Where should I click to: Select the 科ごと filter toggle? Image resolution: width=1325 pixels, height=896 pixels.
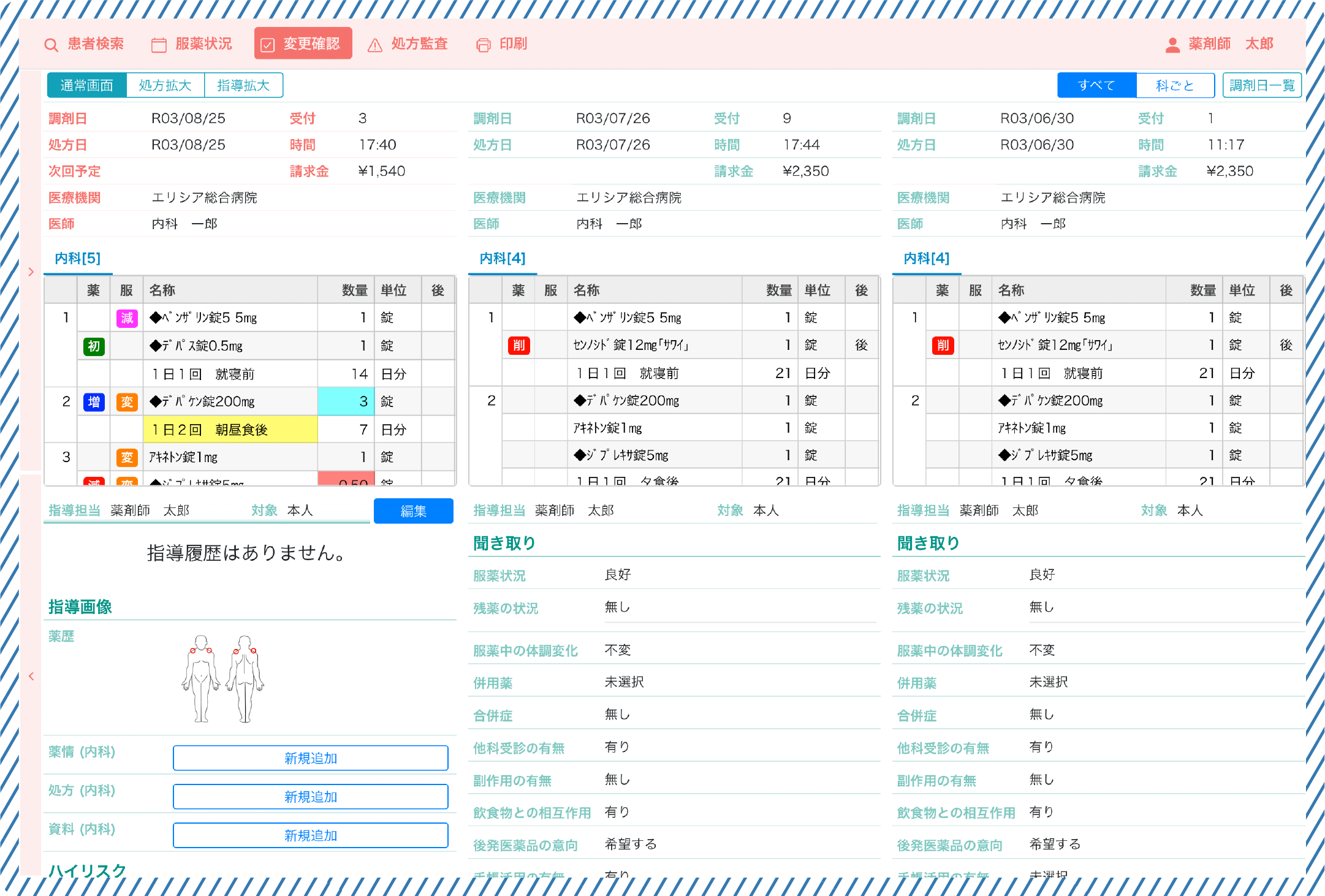[1175, 85]
